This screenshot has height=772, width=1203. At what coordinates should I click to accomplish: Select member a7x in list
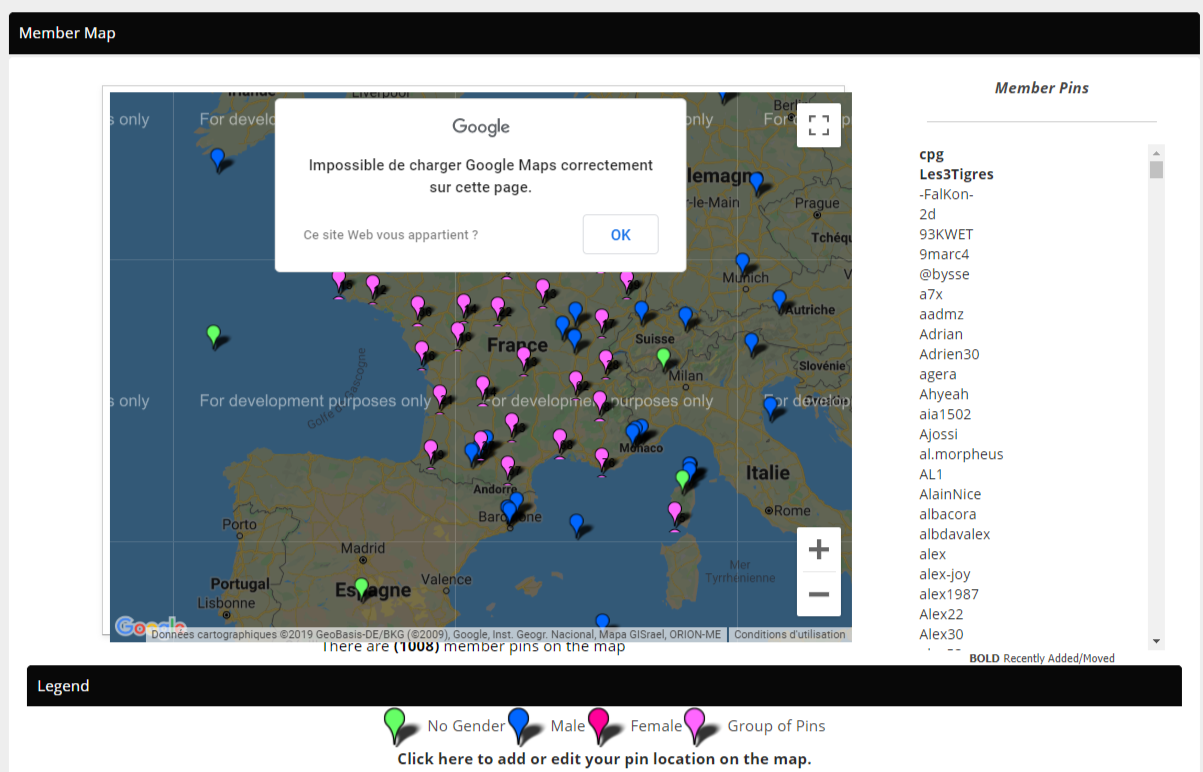[x=931, y=294]
